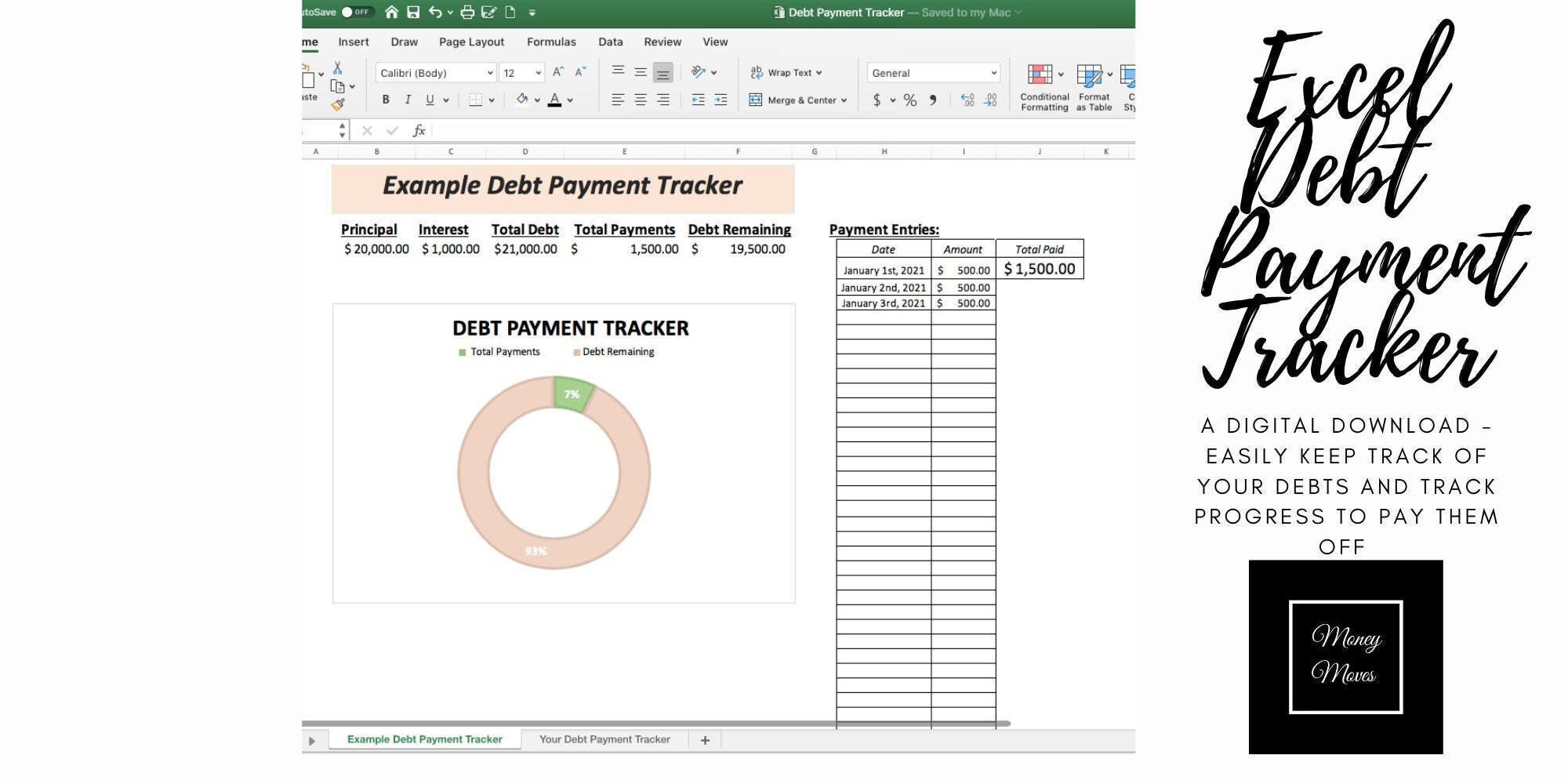The image size is (1568, 784).
Task: Apply bold formatting
Action: [x=385, y=99]
